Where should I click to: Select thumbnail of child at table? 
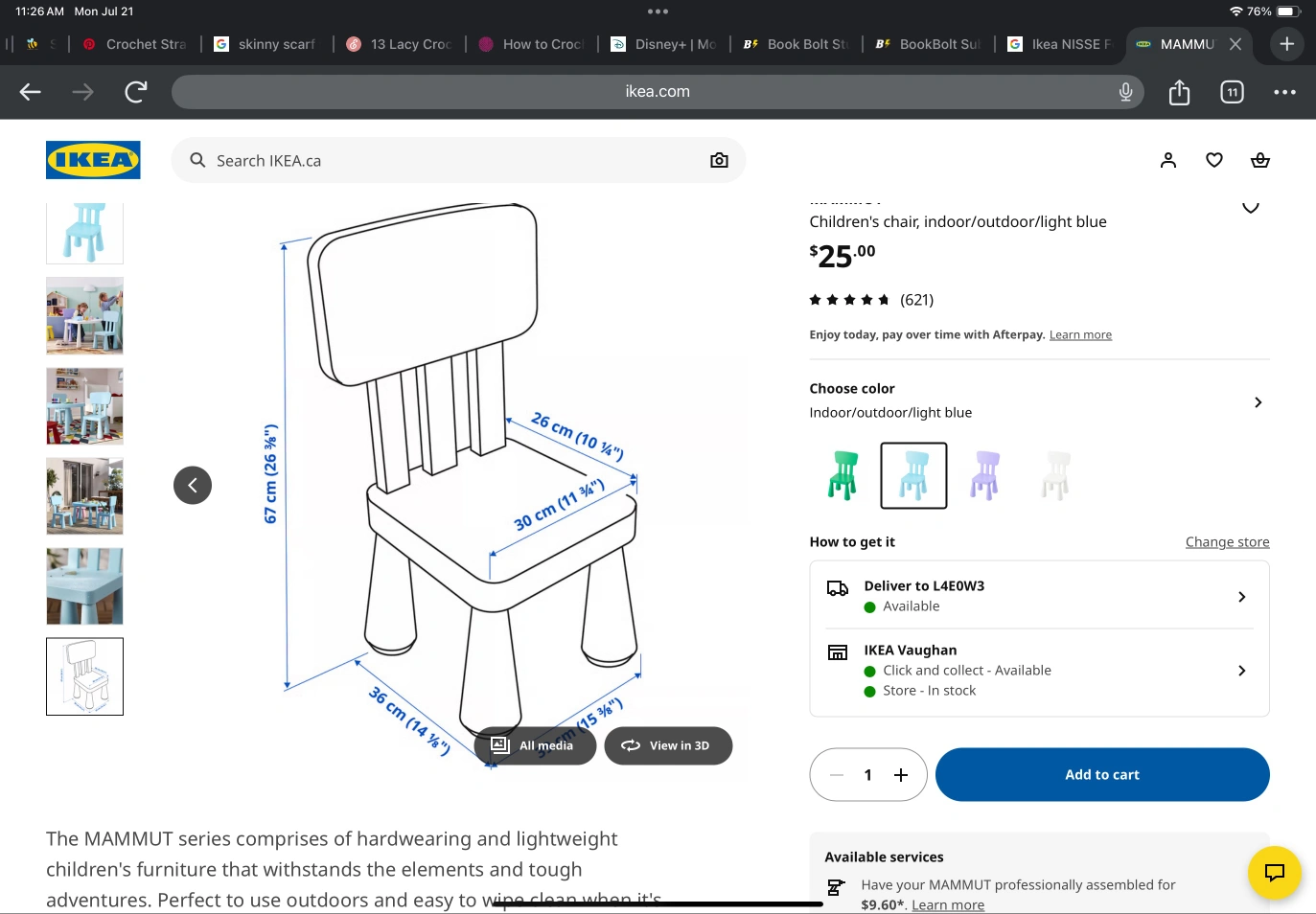tap(84, 316)
